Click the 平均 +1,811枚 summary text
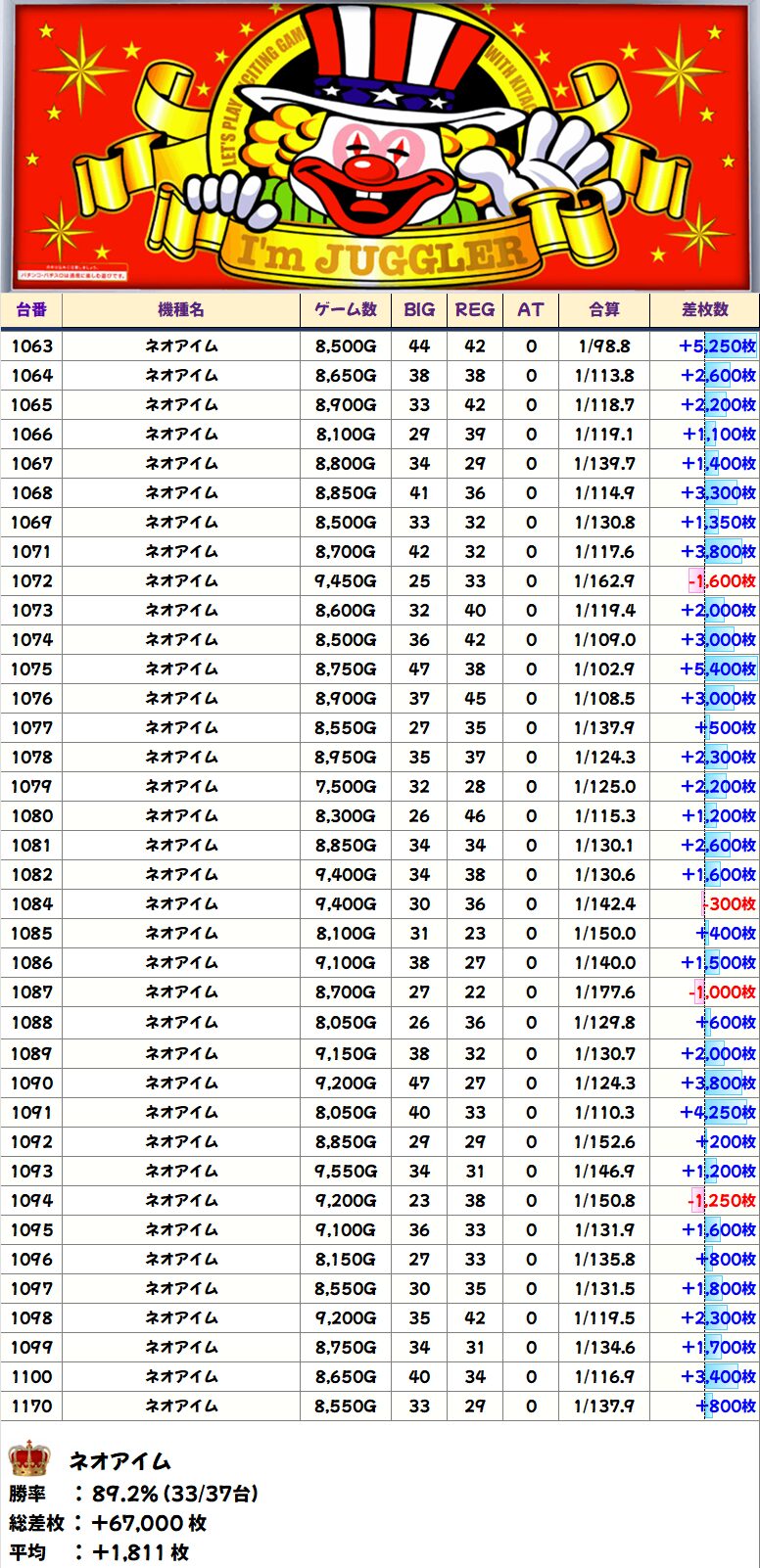 click(99, 1552)
